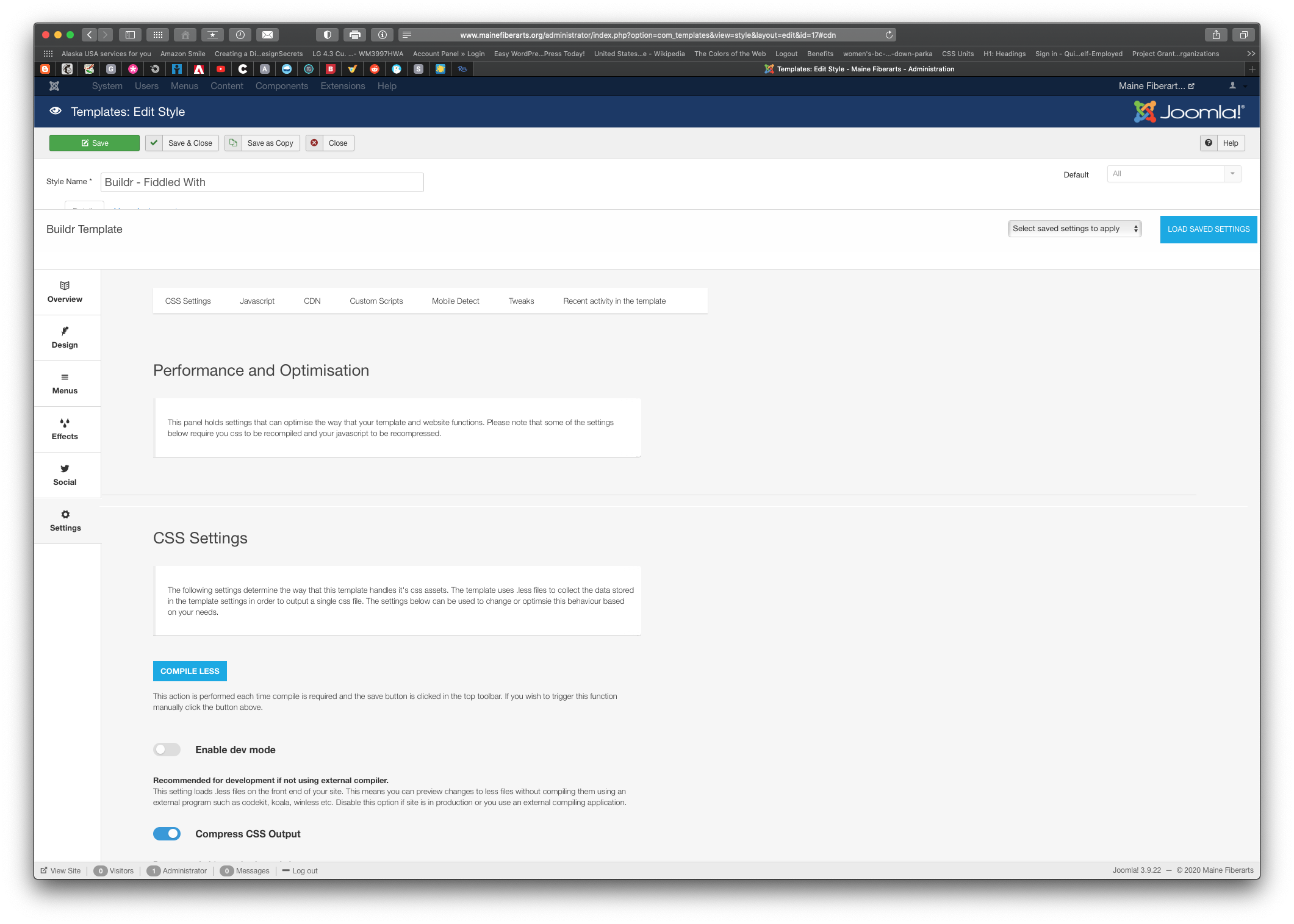This screenshot has width=1294, height=924.
Task: Switch to the Mobile Detect tab
Action: [455, 301]
